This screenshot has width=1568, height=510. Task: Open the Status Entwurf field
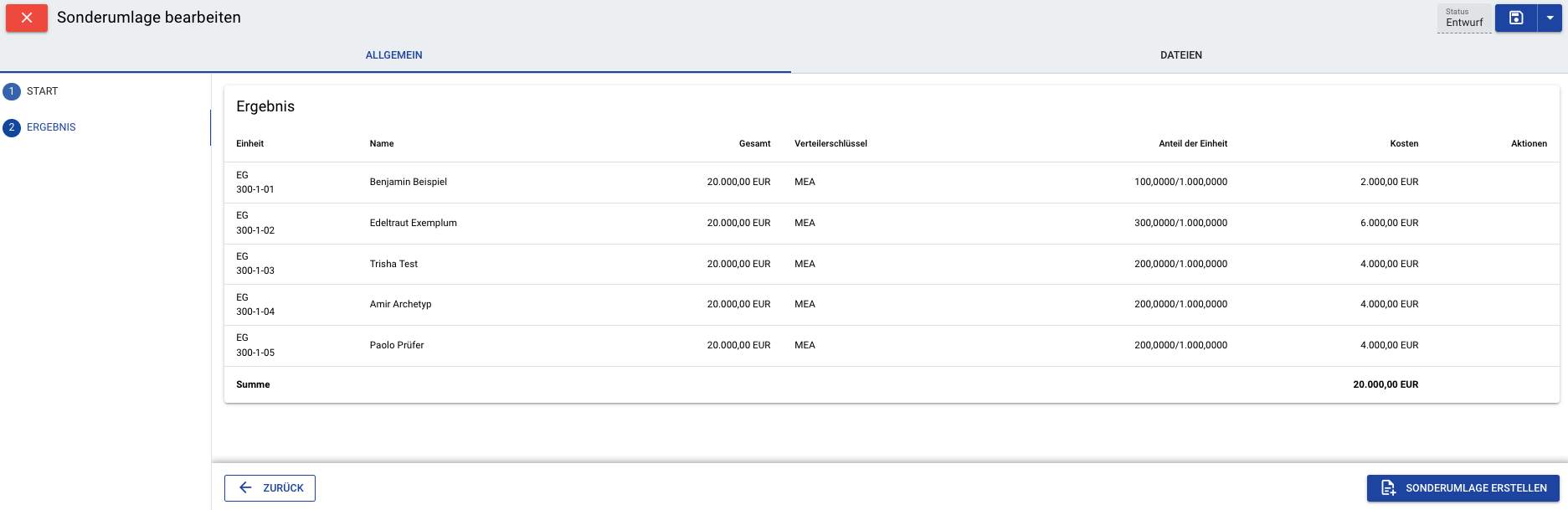pos(1464,18)
